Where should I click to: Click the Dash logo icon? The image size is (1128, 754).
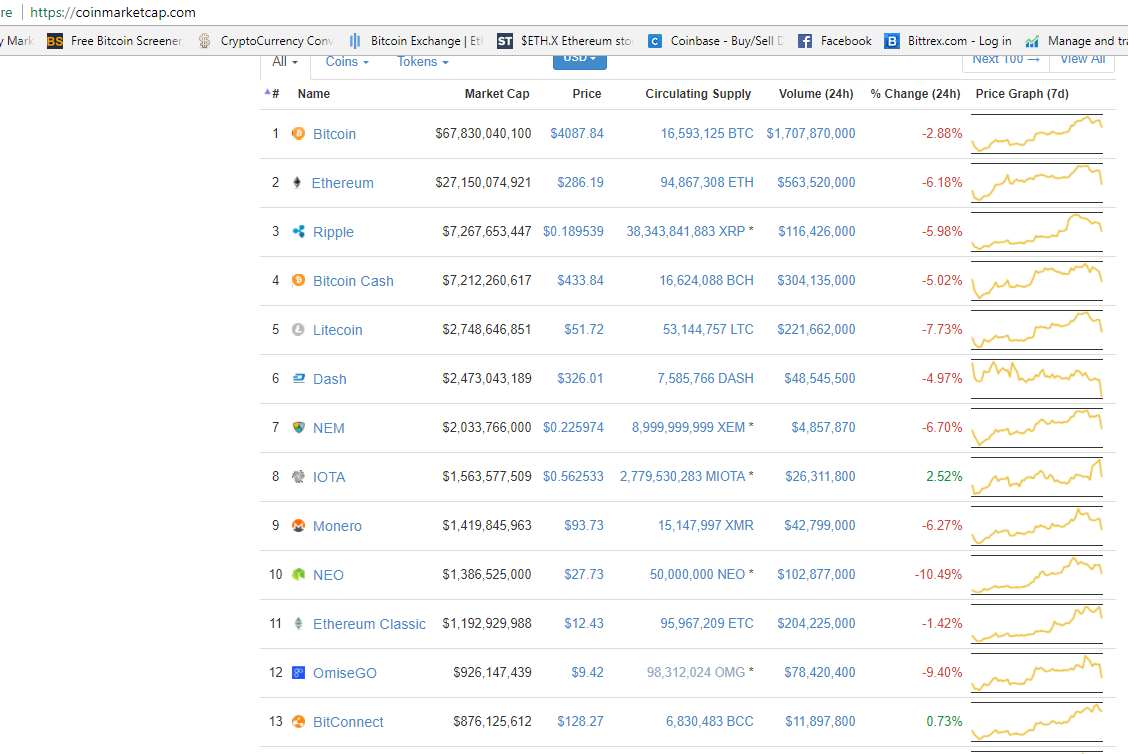298,378
